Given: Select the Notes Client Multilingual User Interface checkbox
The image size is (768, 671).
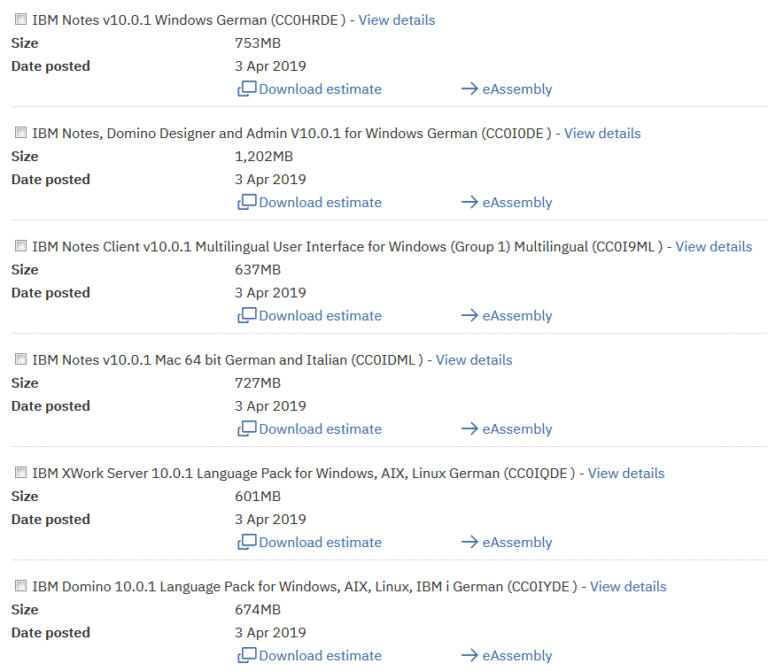Looking at the screenshot, I should click(x=21, y=245).
